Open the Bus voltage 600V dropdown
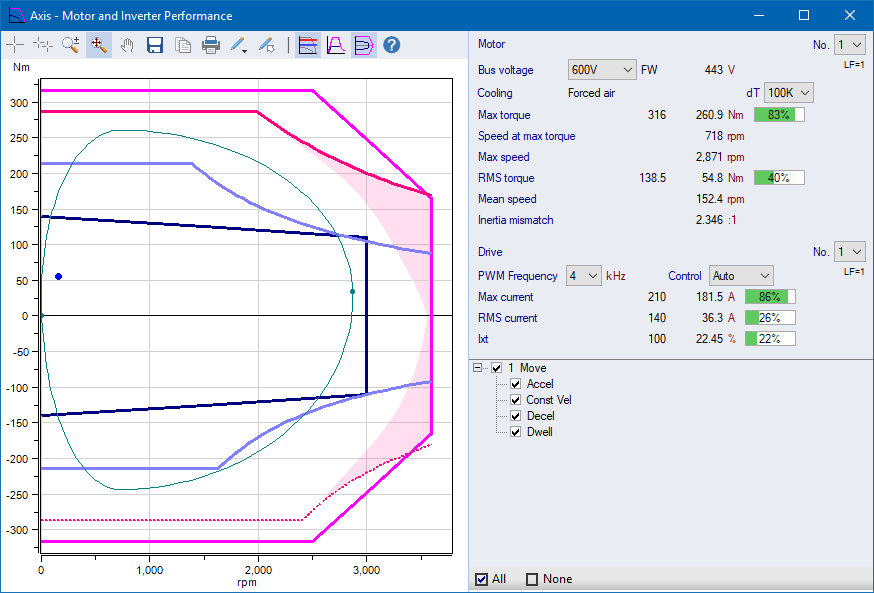This screenshot has height=593, width=874. [601, 70]
